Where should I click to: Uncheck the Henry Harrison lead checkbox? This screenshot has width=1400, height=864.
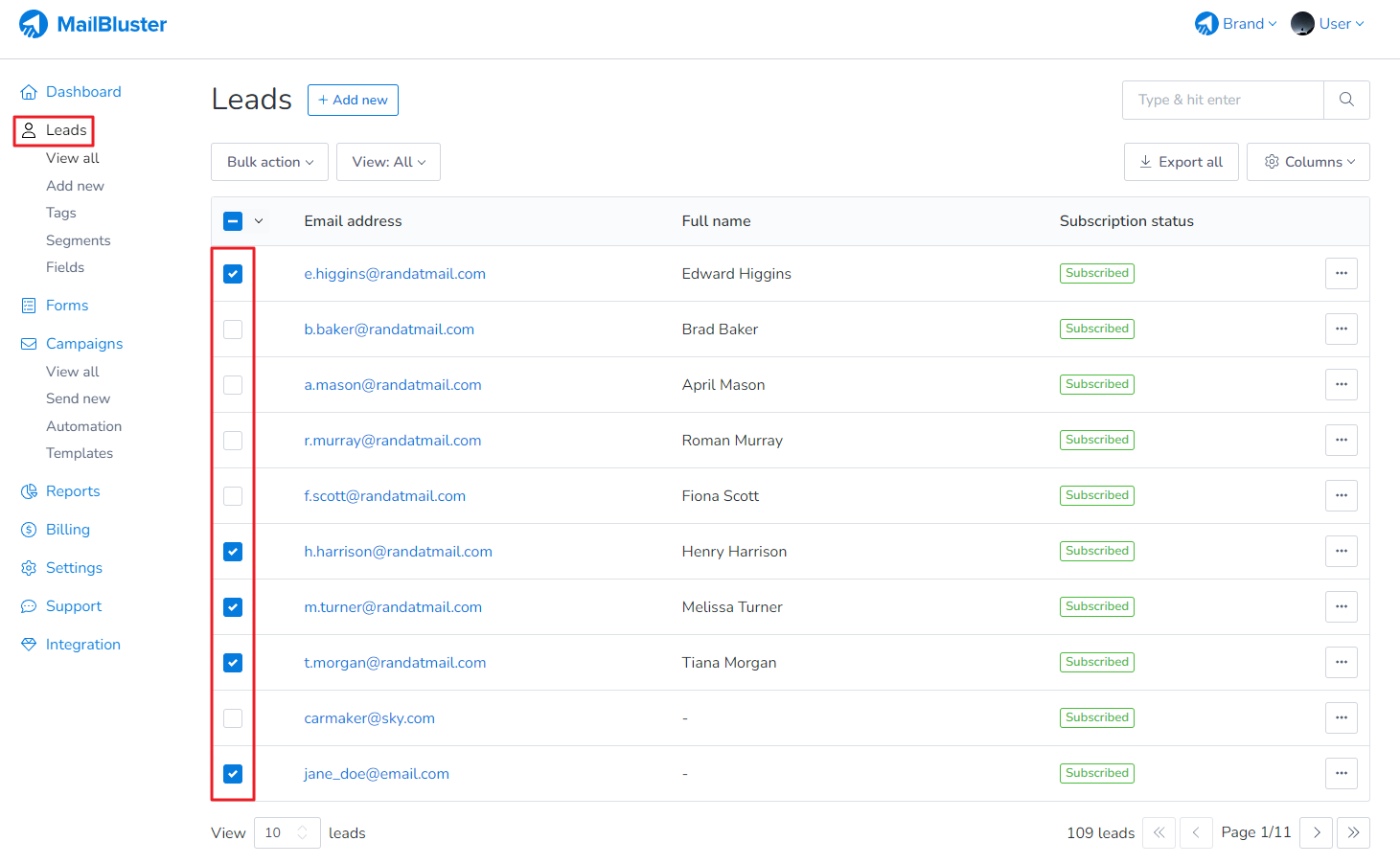pos(233,552)
